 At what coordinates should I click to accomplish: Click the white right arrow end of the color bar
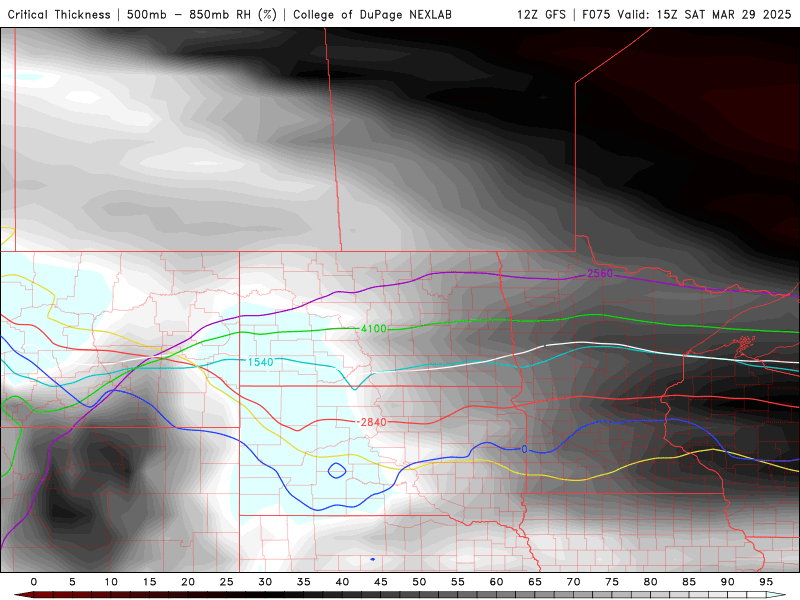[776, 595]
